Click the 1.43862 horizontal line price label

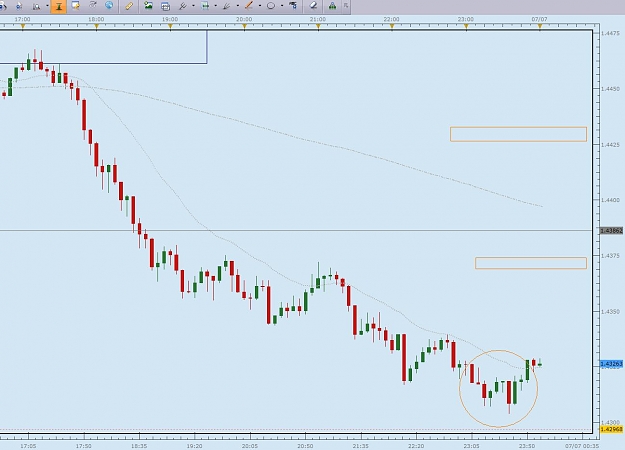(x=611, y=231)
